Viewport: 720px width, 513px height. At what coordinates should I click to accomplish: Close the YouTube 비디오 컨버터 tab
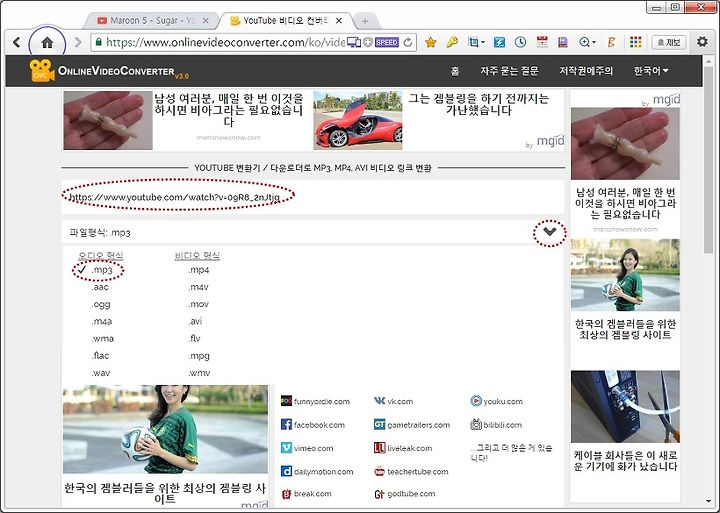coord(339,21)
